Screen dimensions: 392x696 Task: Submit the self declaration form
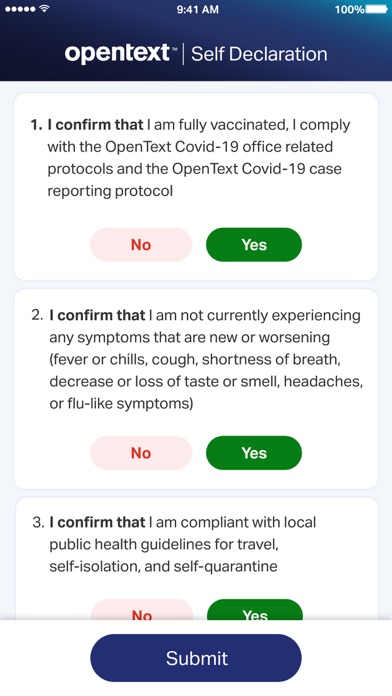196,658
